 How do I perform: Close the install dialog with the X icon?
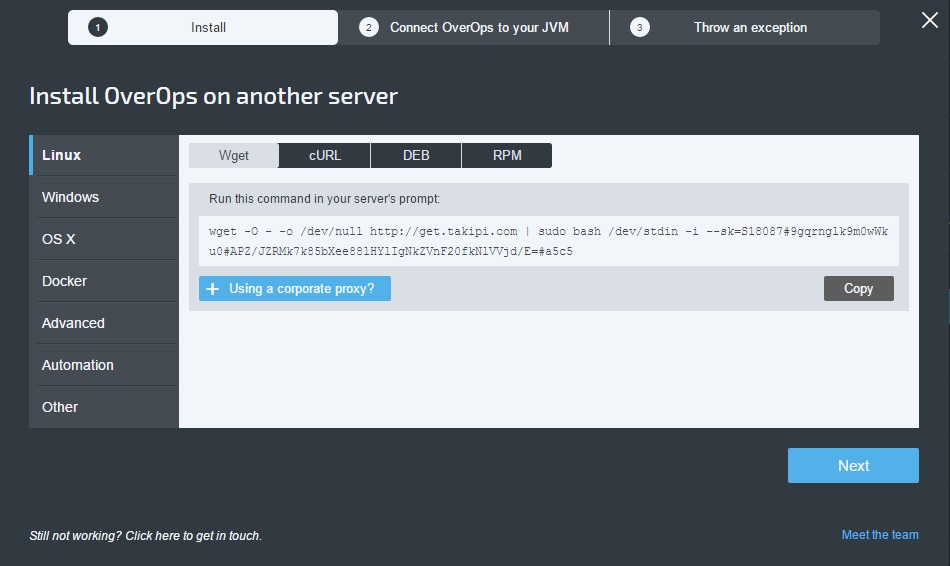tap(929, 20)
